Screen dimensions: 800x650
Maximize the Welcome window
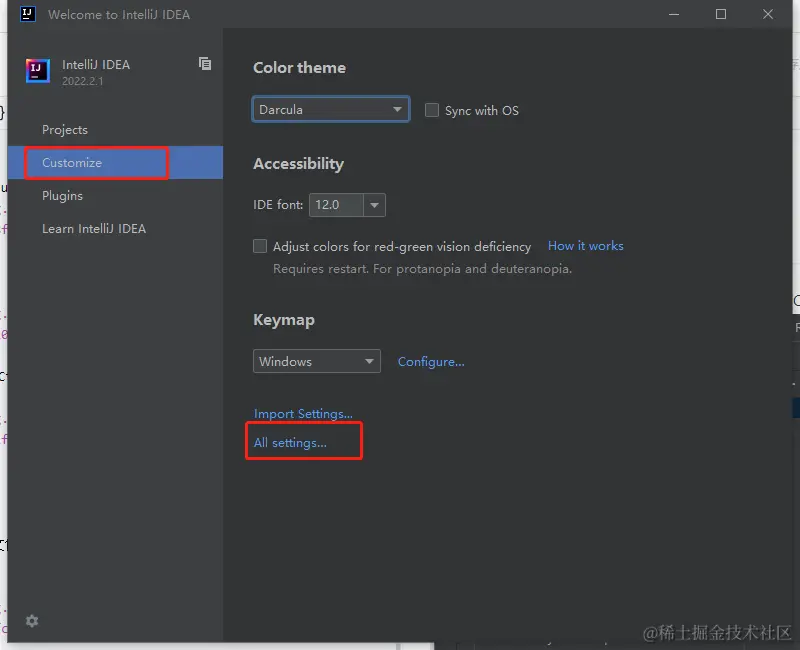point(721,14)
